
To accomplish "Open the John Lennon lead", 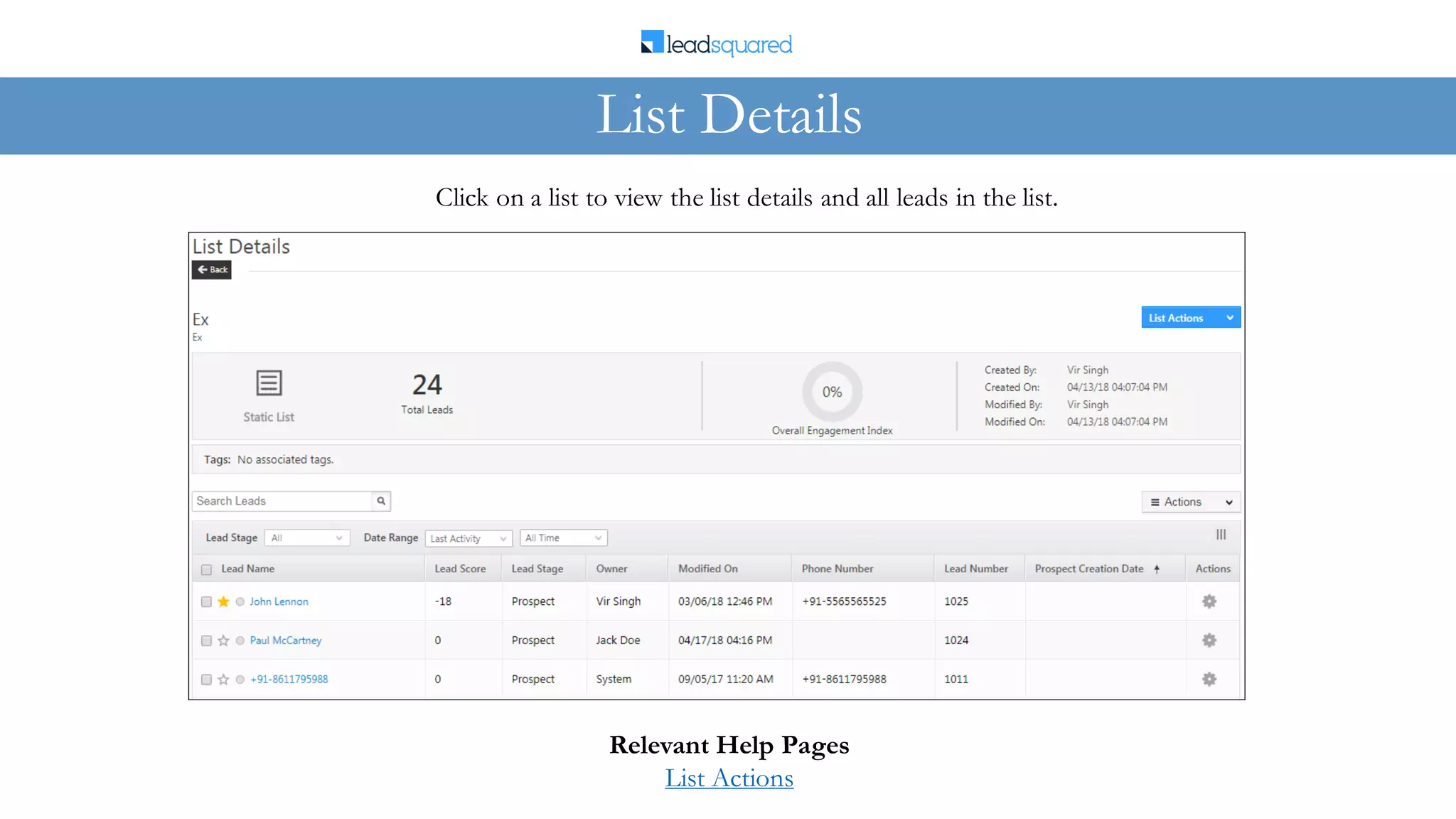I will 279,601.
